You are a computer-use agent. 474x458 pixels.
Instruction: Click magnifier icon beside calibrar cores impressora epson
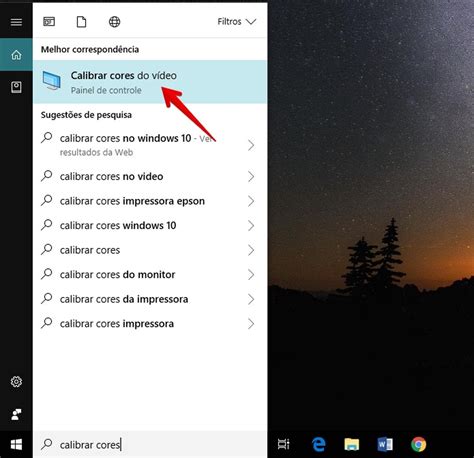click(47, 200)
